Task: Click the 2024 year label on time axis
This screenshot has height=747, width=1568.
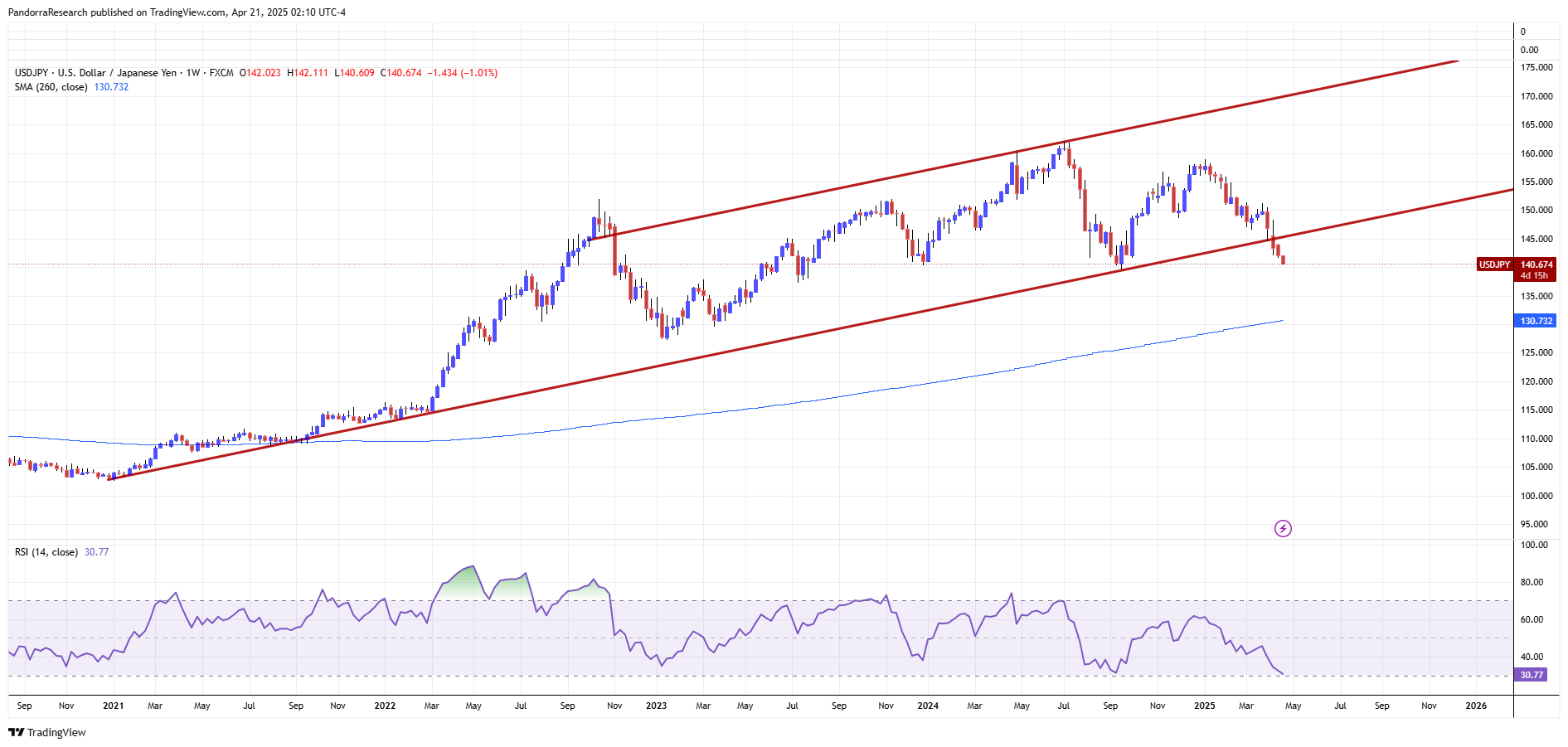Action: [928, 706]
